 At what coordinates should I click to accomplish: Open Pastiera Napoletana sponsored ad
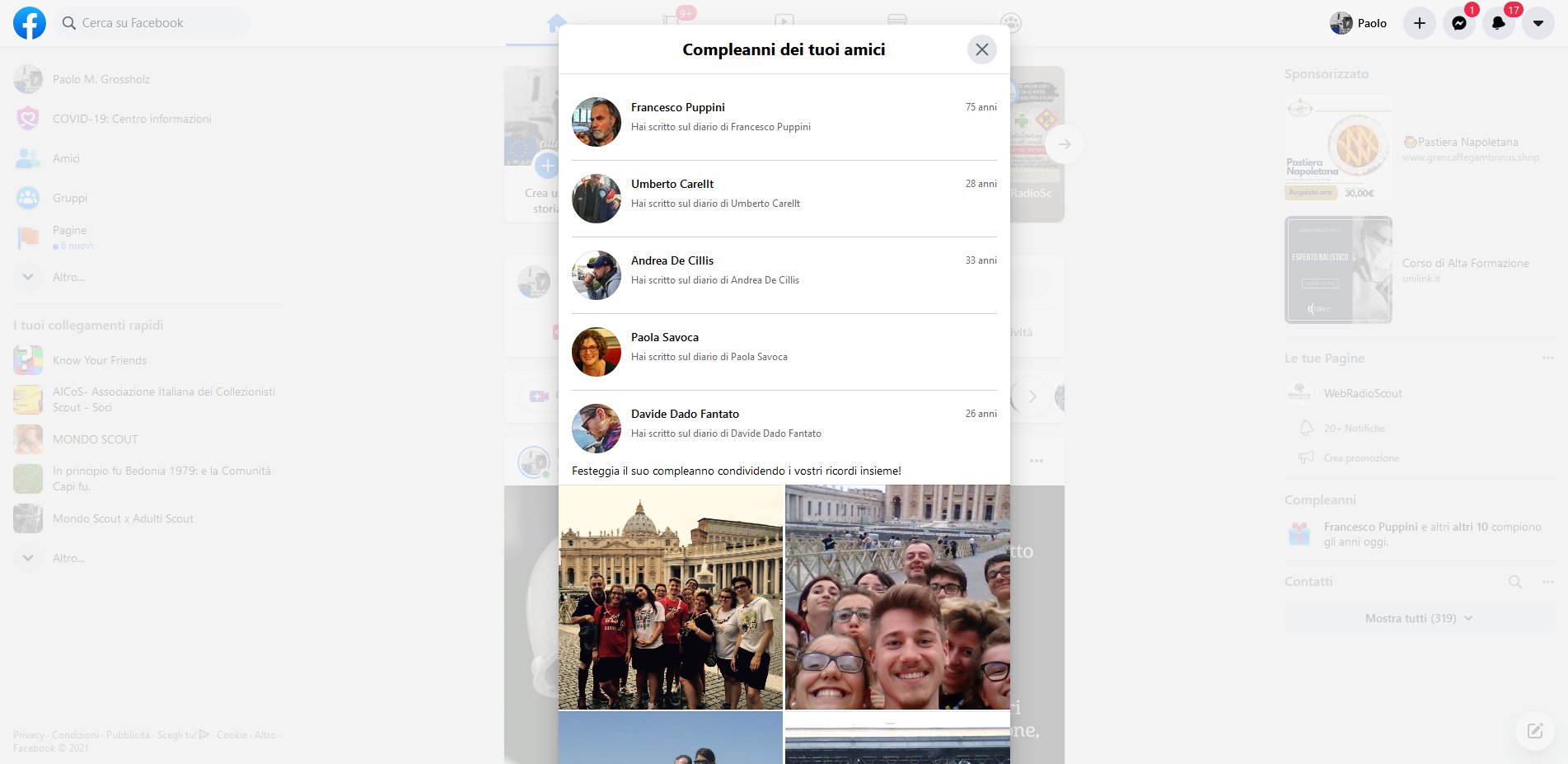tap(1419, 149)
